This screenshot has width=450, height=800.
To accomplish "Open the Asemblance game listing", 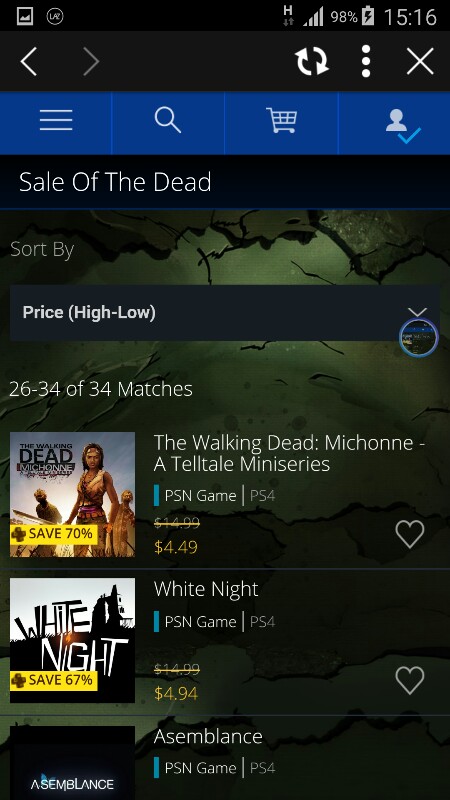I will click(x=208, y=736).
